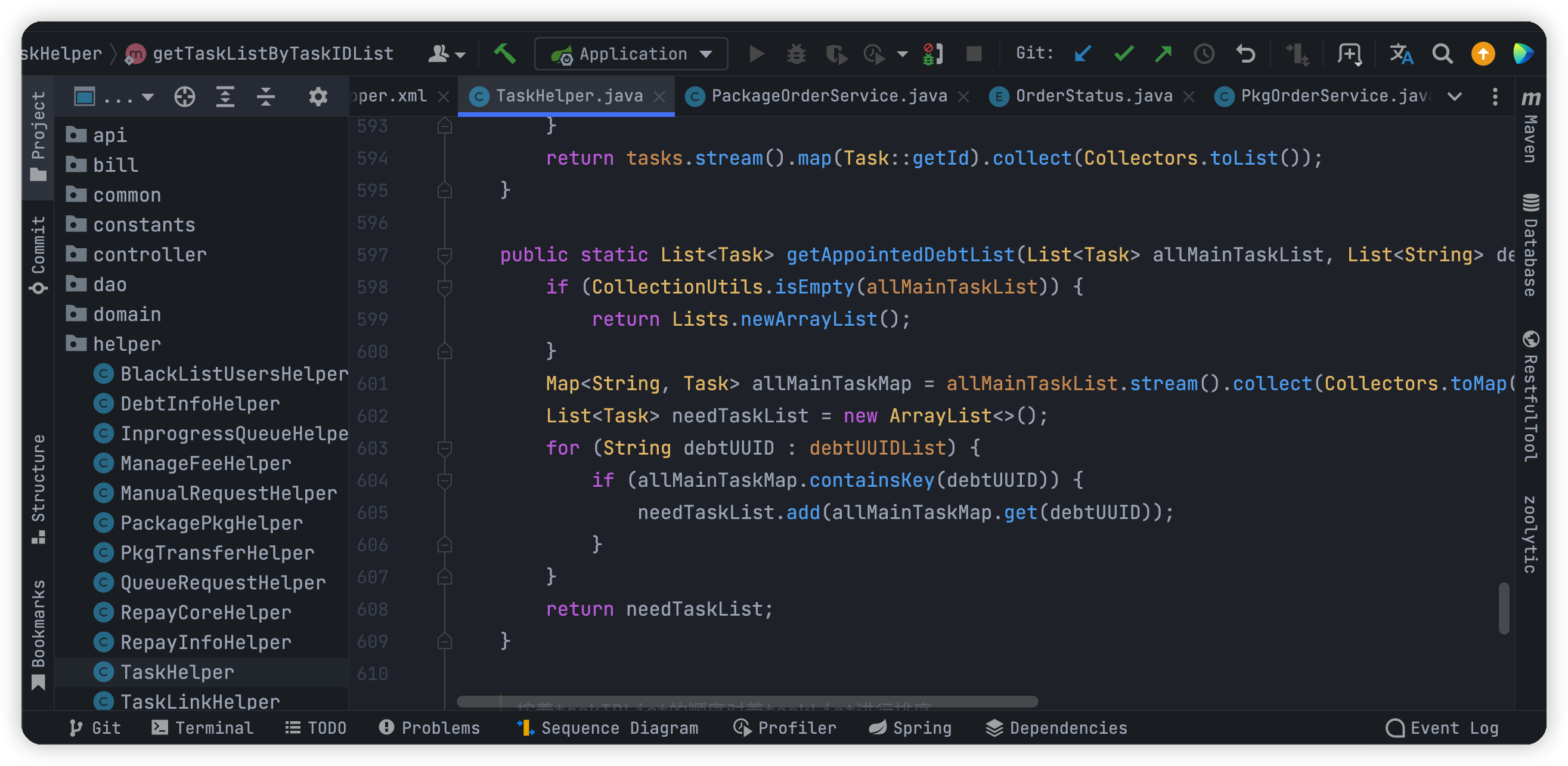Fold the if block at line 598
The height and width of the screenshot is (766, 1568).
(444, 288)
